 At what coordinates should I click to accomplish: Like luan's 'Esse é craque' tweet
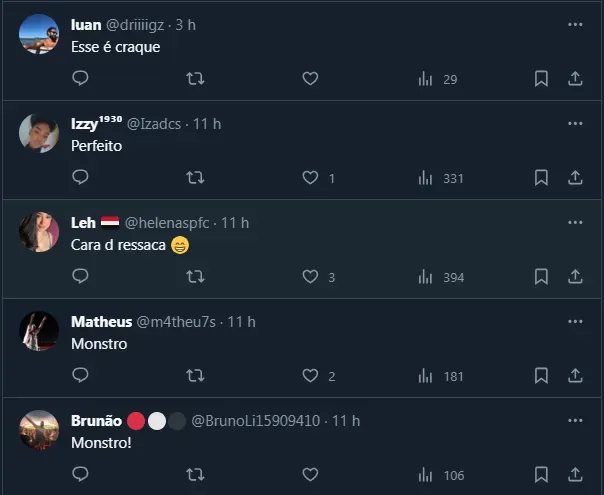pyautogui.click(x=311, y=78)
